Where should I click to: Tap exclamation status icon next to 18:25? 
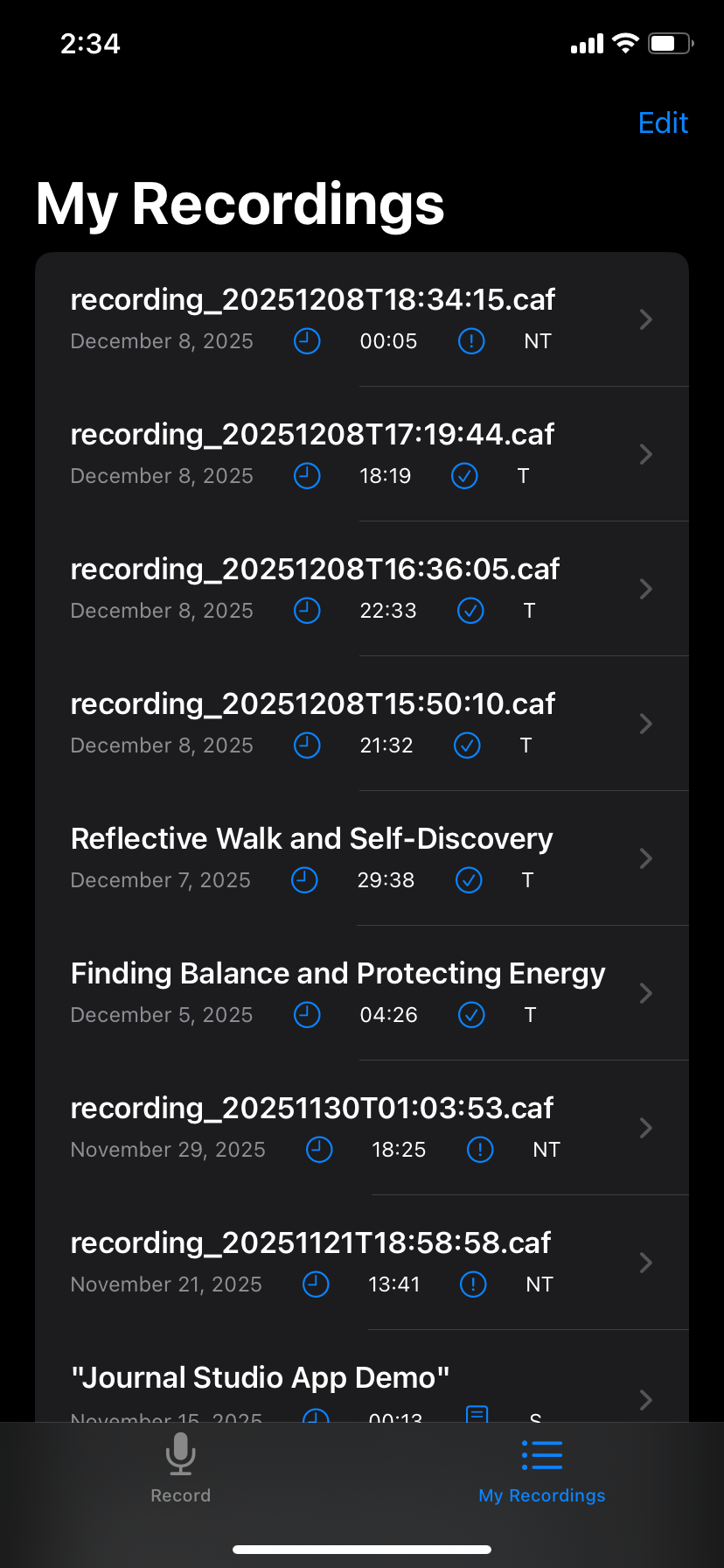[x=480, y=1150]
